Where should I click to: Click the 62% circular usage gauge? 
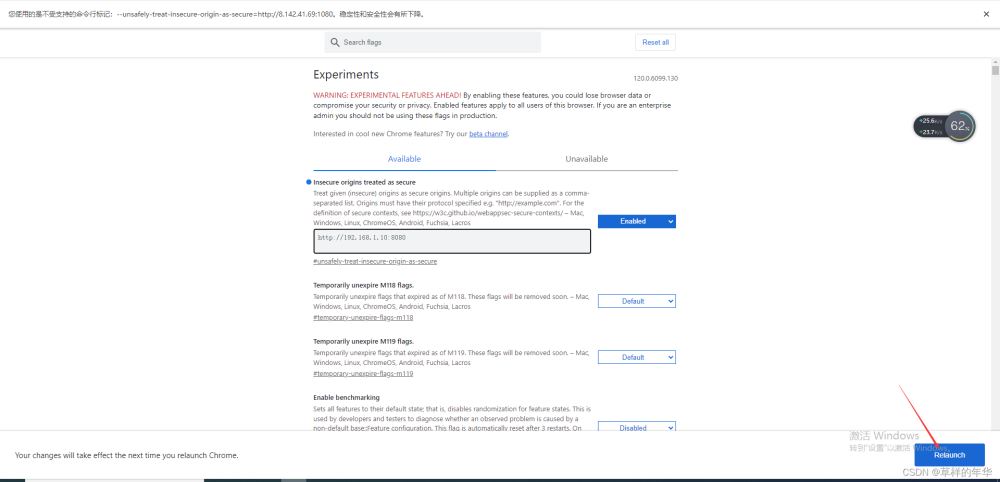[960, 126]
